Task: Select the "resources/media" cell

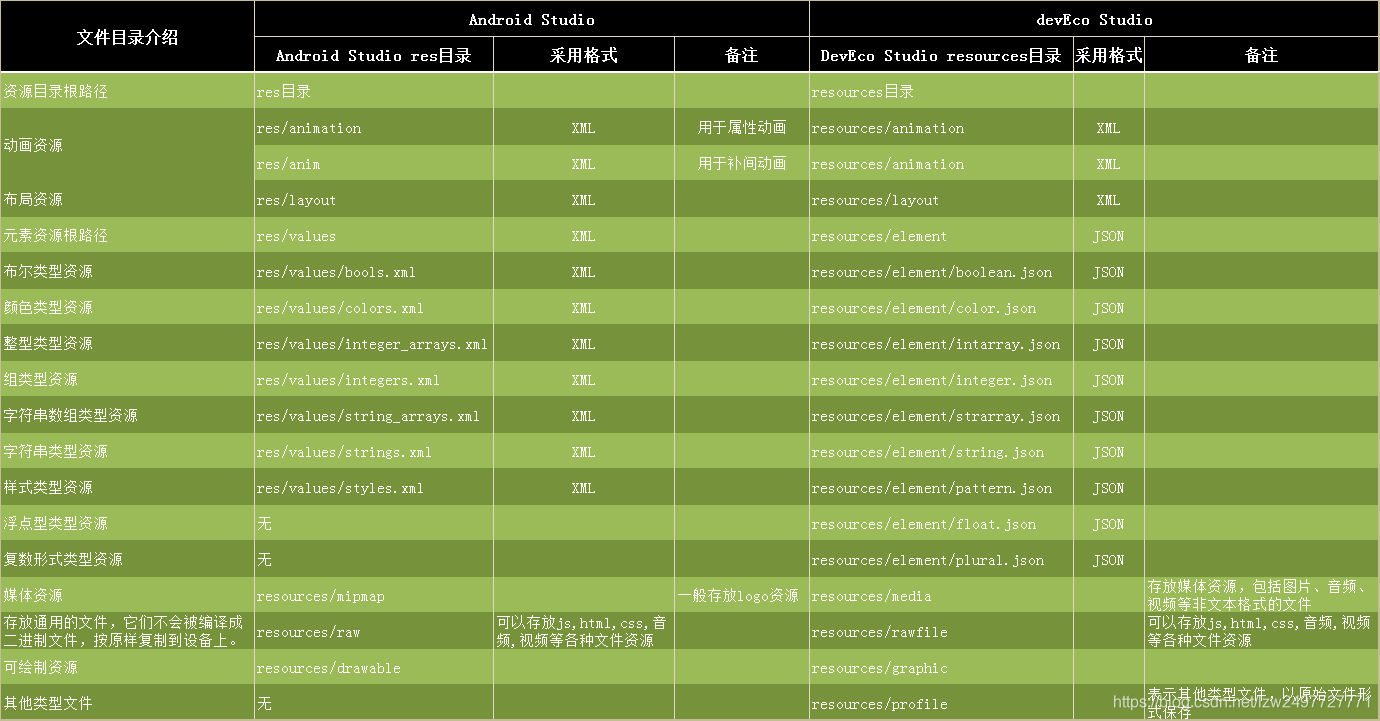Action: [x=870, y=596]
